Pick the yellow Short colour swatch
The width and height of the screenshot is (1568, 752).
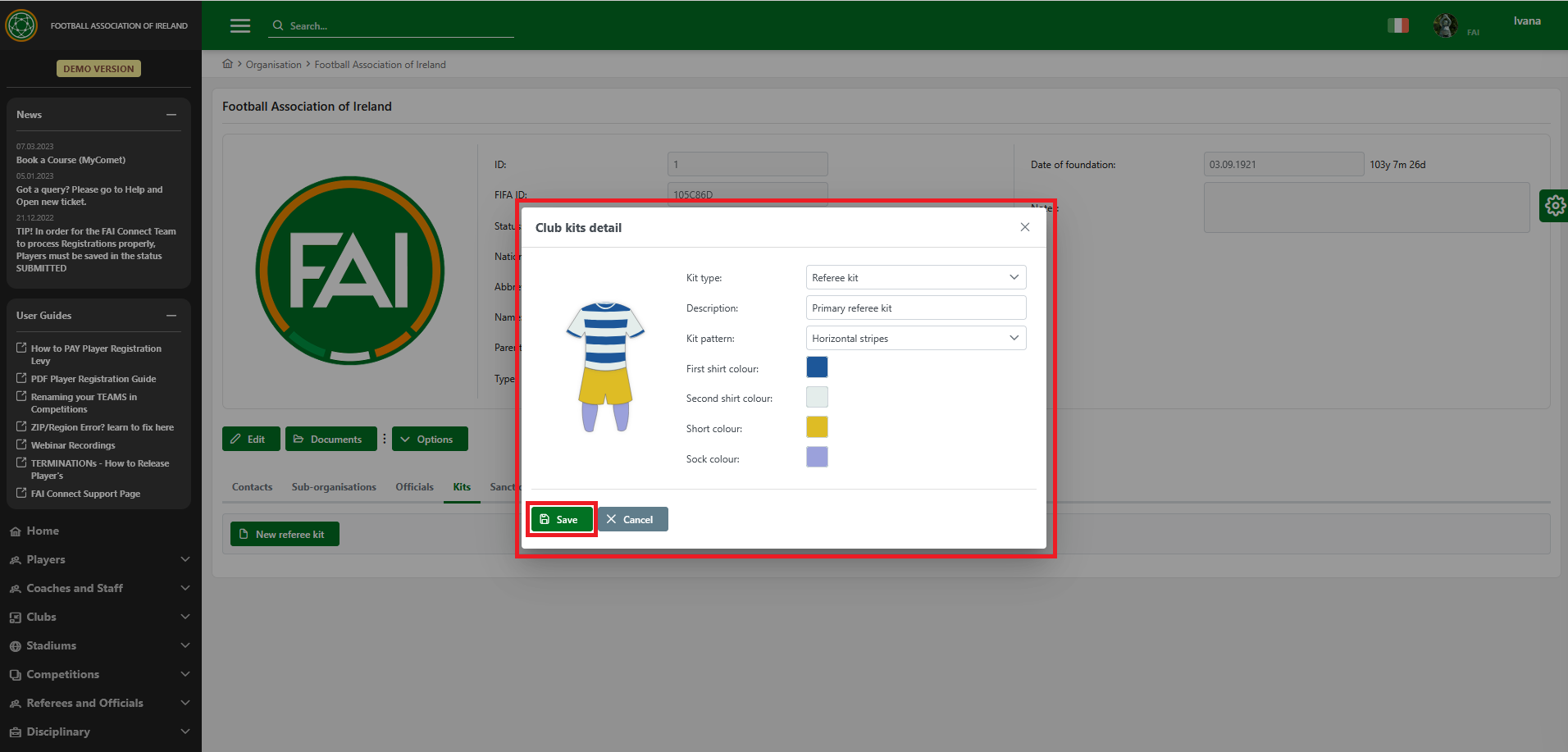tap(817, 427)
